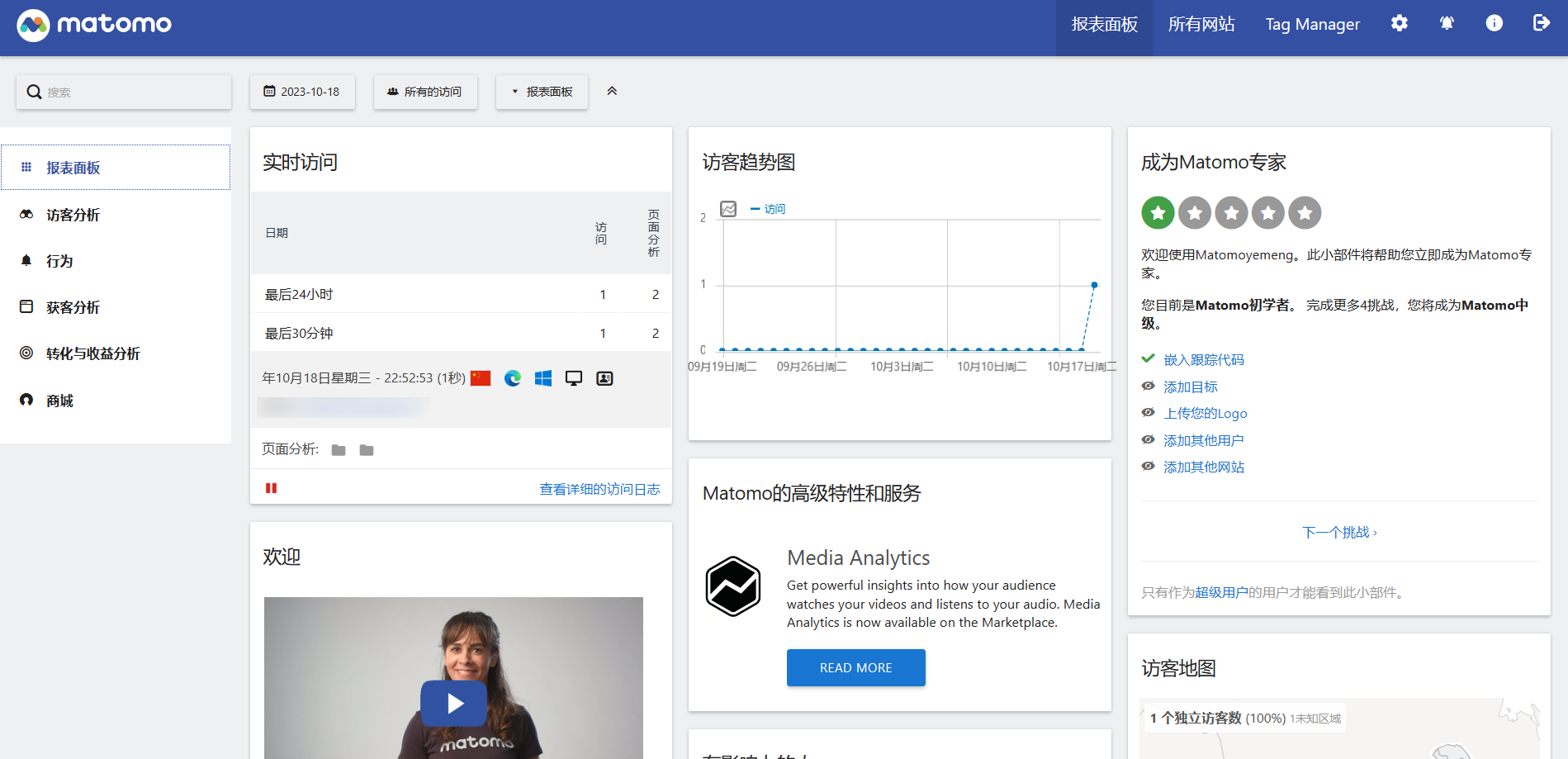1568x759 pixels.
Task: Open the info help icon in header
Action: click(1494, 23)
